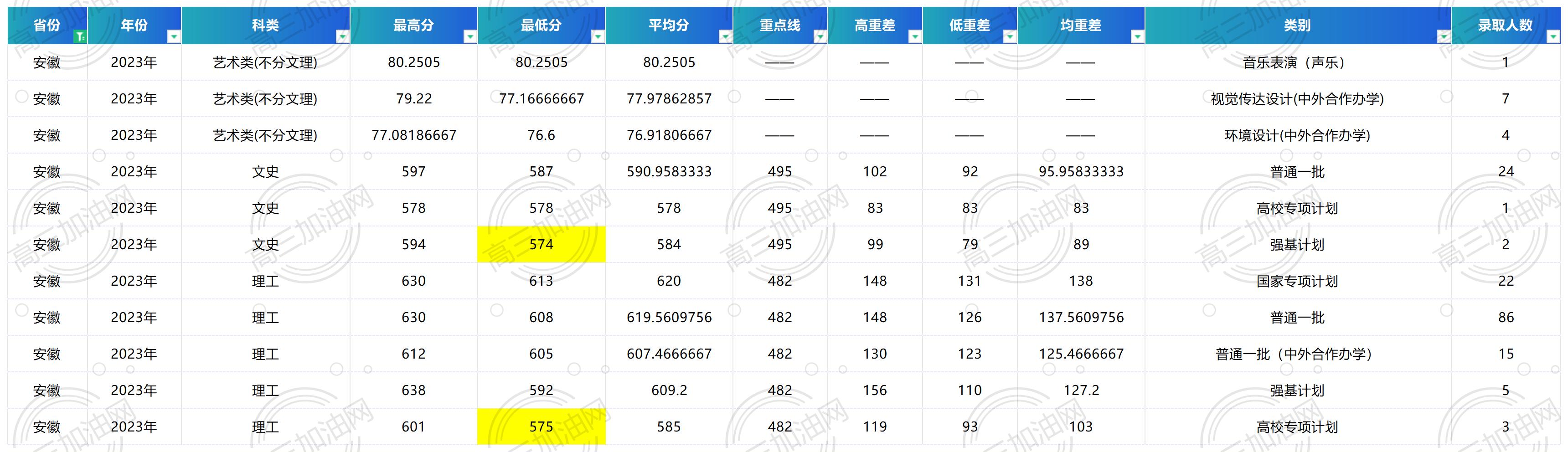Image resolution: width=1568 pixels, height=452 pixels.
Task: Open filter dropdown for 低重差 column
Action: pos(1010,37)
